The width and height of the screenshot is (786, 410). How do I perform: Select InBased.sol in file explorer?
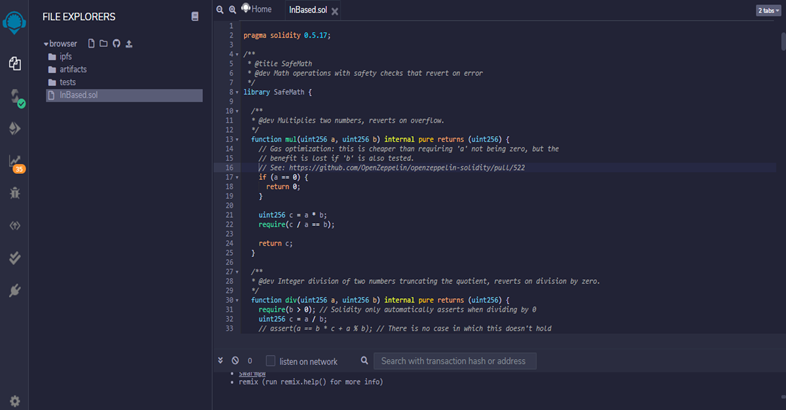pyautogui.click(x=78, y=95)
